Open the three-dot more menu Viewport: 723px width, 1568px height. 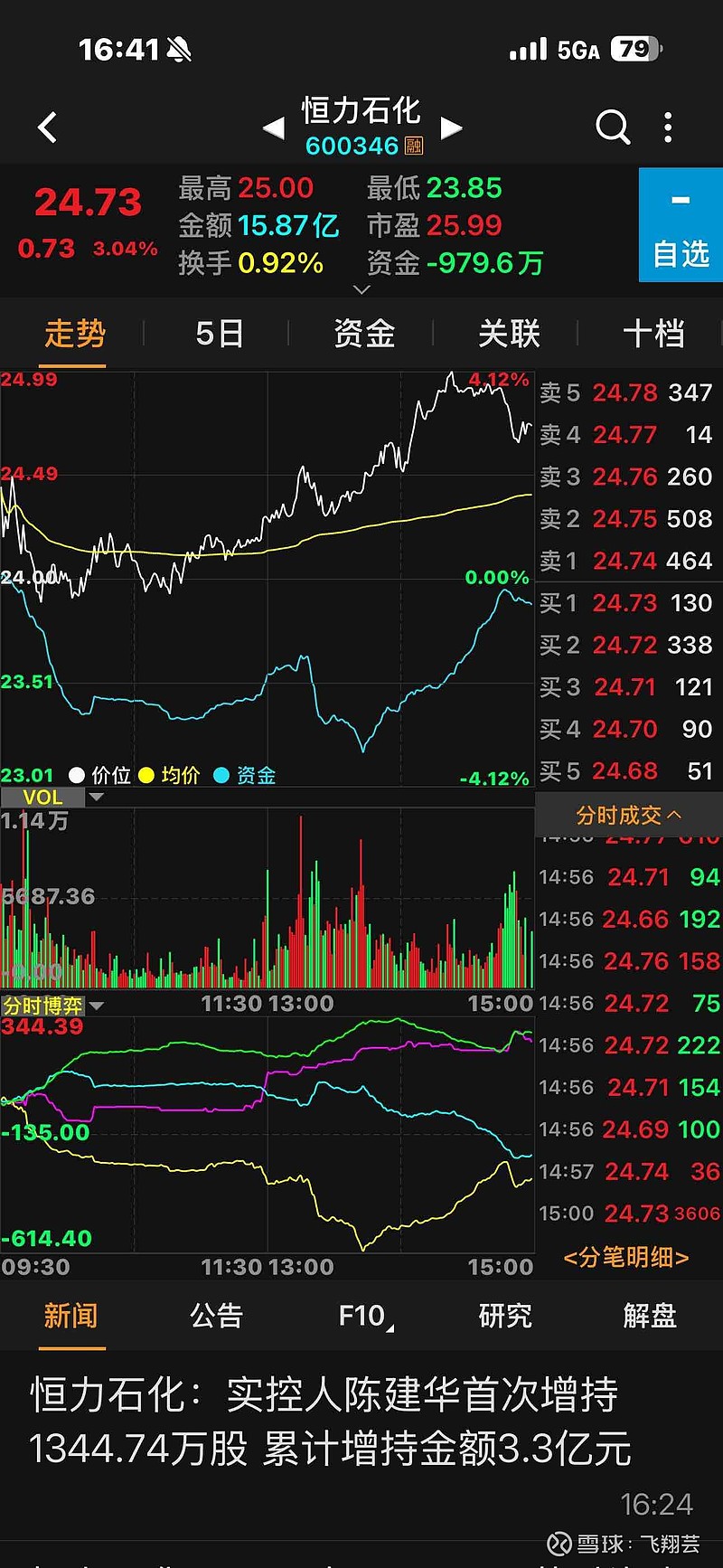[x=668, y=128]
